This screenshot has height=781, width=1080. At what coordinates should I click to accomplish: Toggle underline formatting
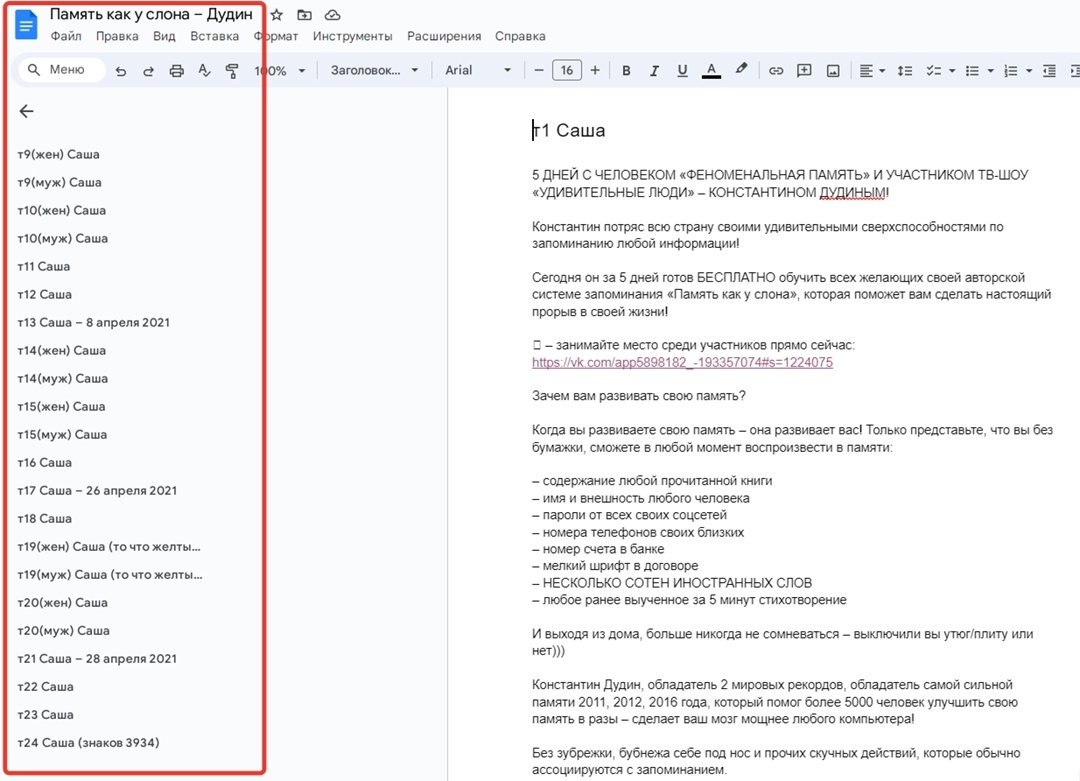point(682,70)
